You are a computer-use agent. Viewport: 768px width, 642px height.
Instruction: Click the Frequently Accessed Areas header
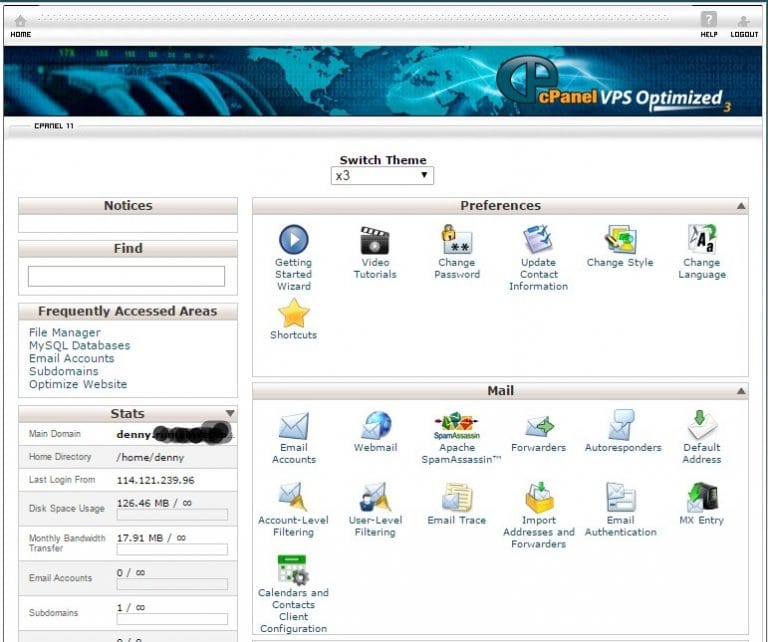pos(128,311)
